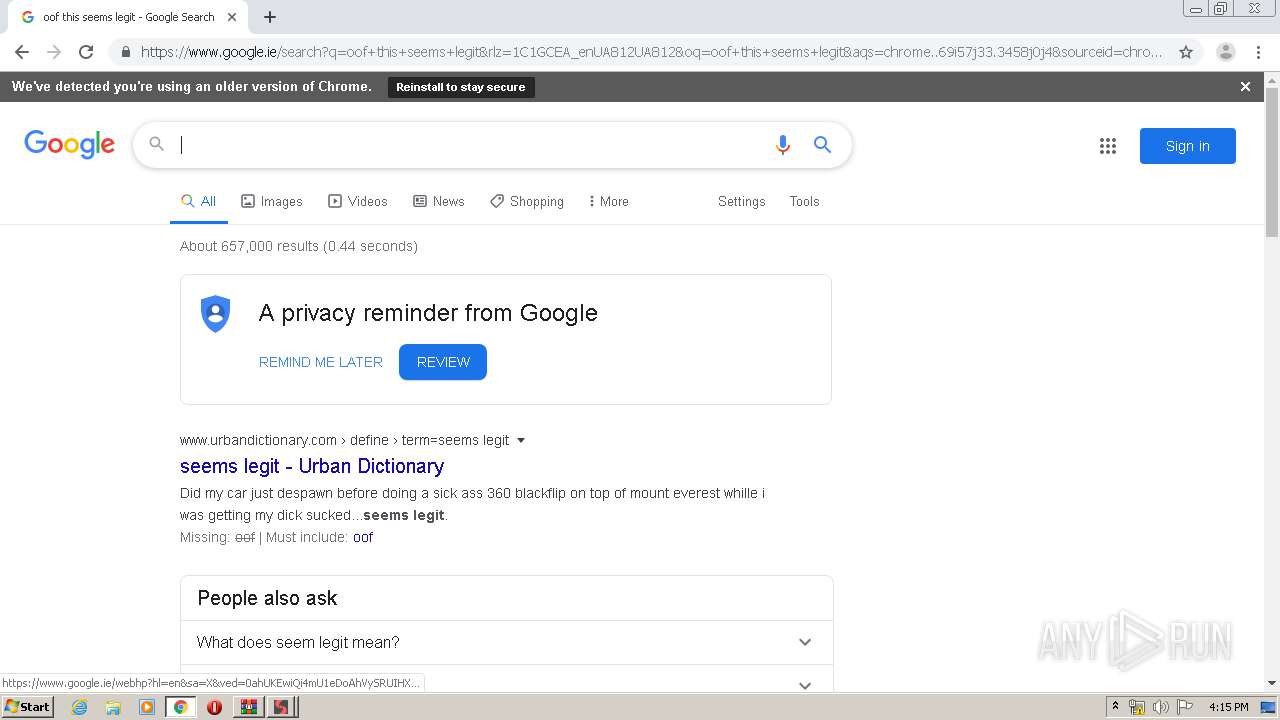Screen dimensions: 1280x720
Task: Click the volume speaker tray icon
Action: (x=1160, y=707)
